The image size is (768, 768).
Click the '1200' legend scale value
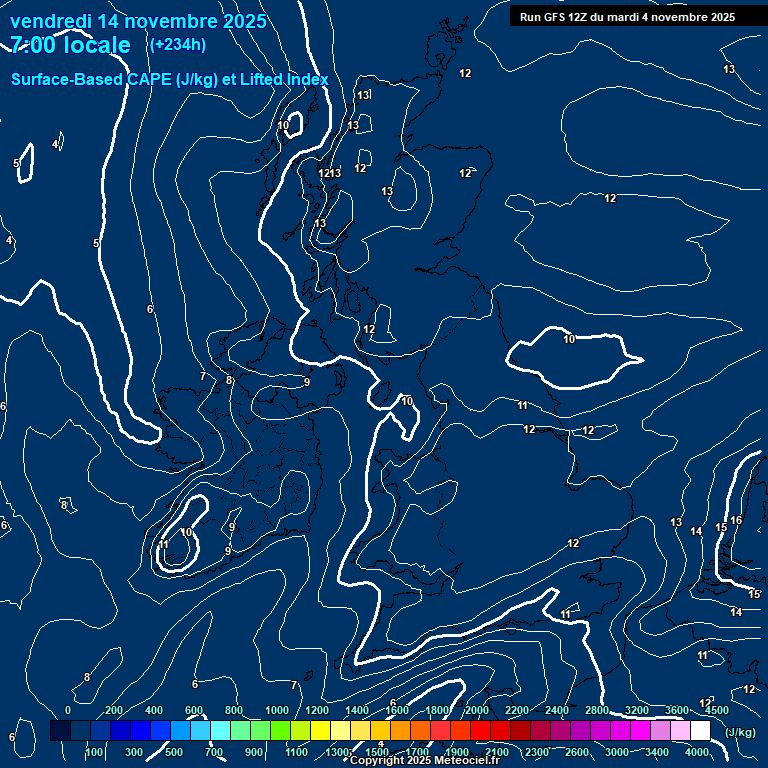(x=317, y=710)
